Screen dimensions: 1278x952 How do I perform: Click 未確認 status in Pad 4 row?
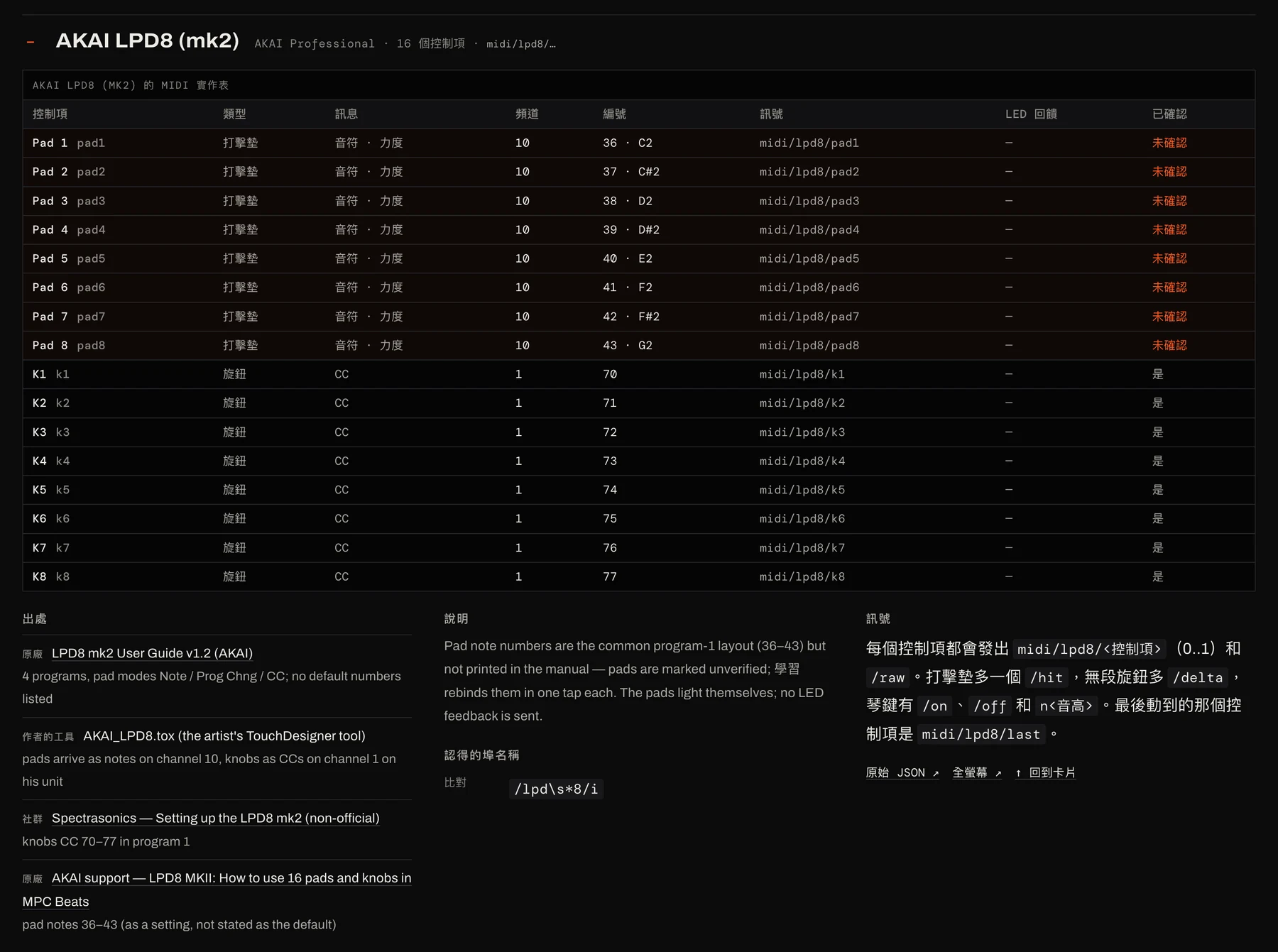coord(1169,229)
